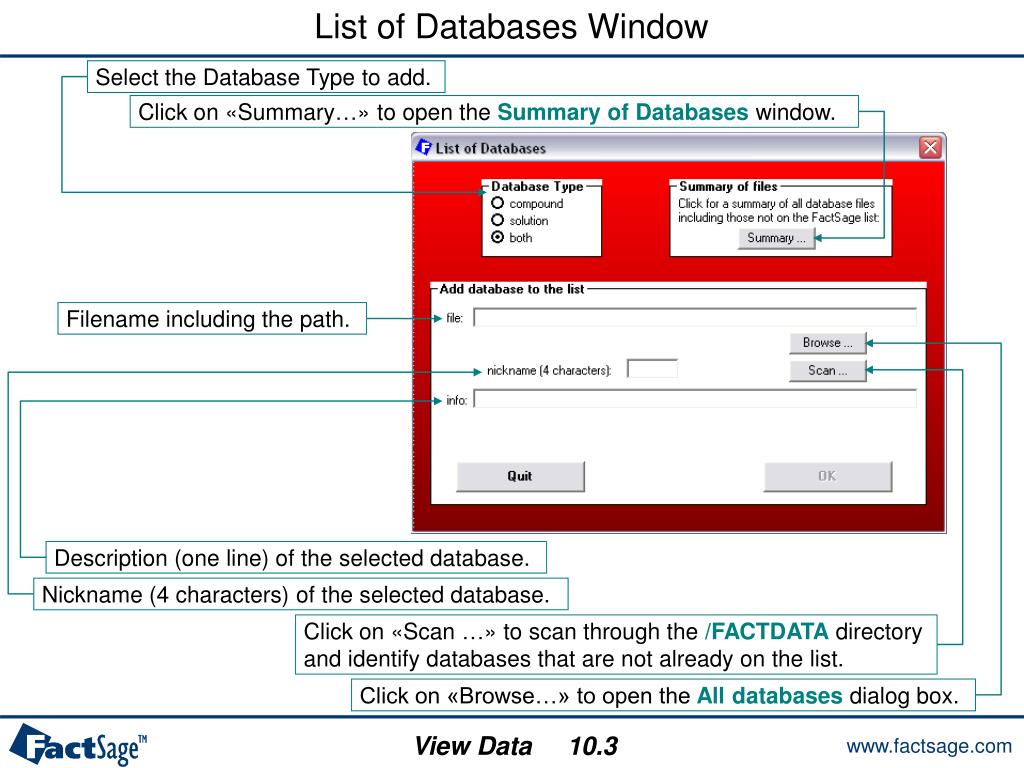Click the 'List of Databases' title text
This screenshot has height=768, width=1024.
[x=490, y=148]
